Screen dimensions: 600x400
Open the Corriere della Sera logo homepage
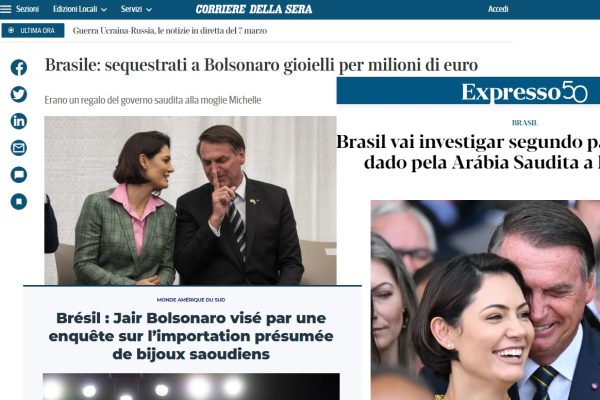[x=254, y=9]
